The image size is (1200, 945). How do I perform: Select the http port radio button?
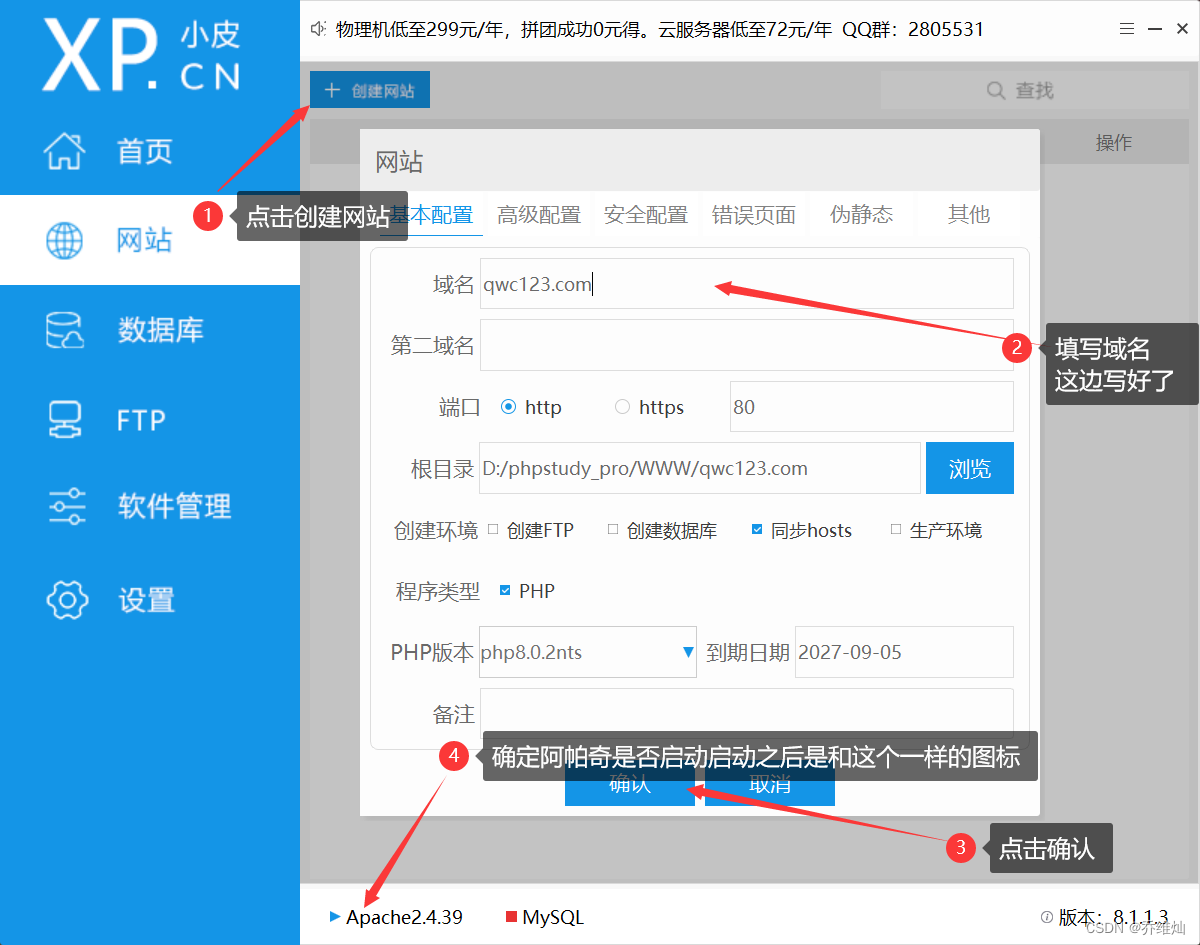508,407
